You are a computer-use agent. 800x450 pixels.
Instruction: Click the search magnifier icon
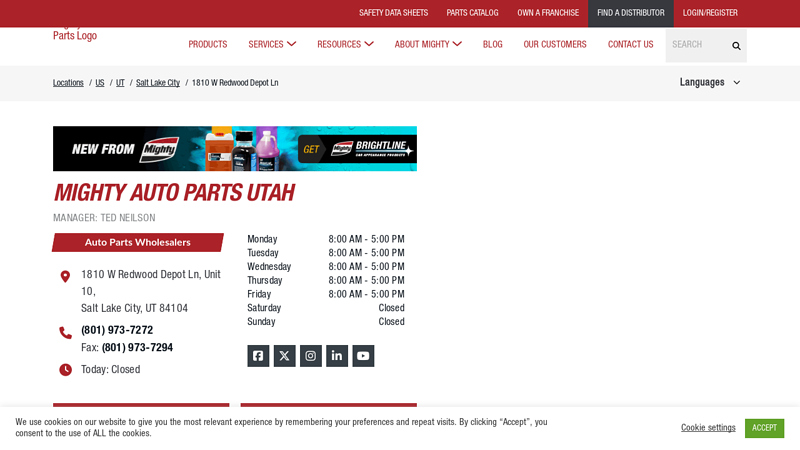[736, 45]
